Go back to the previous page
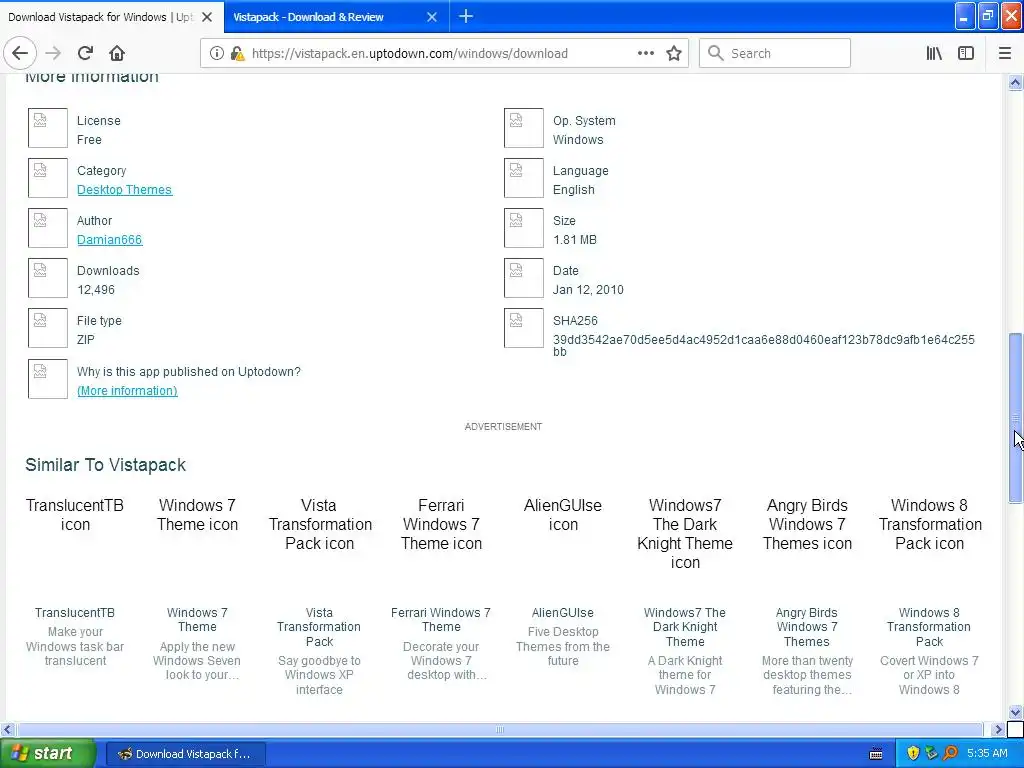This screenshot has width=1024, height=768. pyautogui.click(x=20, y=53)
